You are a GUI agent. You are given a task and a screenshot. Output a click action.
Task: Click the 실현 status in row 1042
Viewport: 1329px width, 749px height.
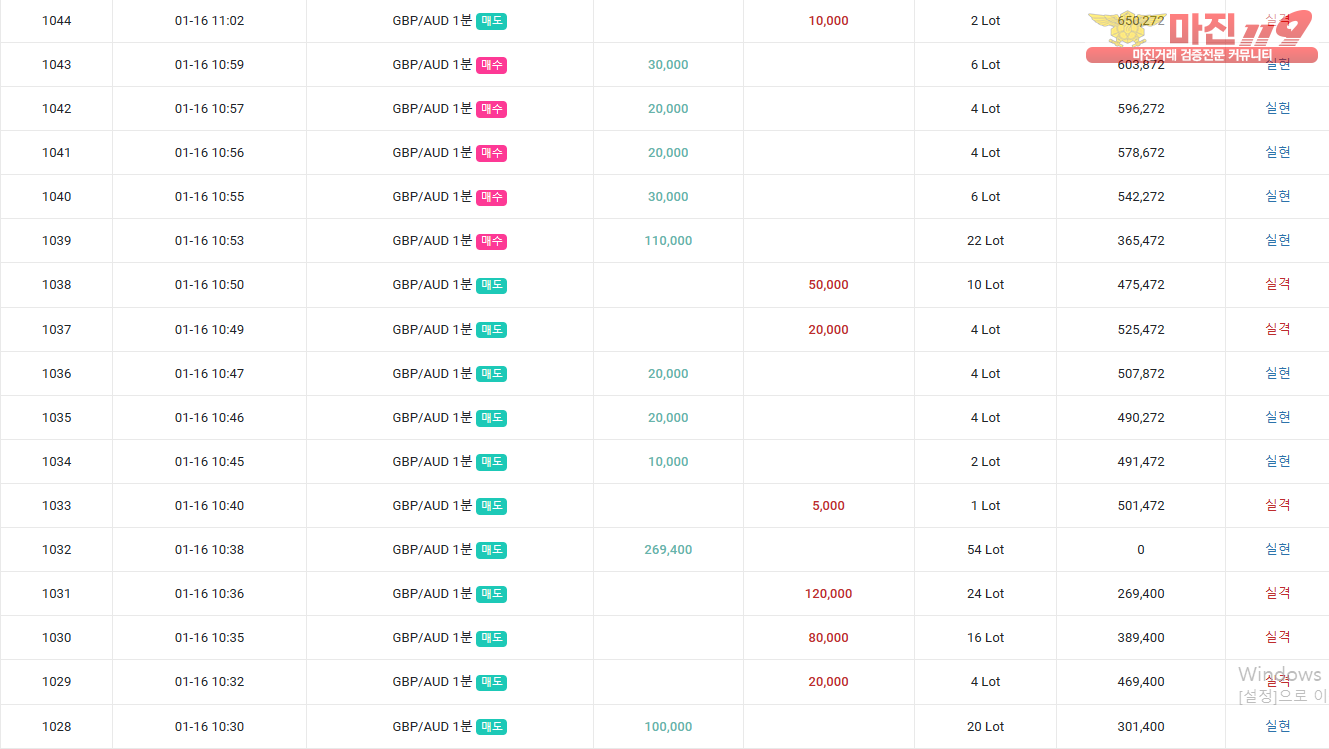point(1277,108)
